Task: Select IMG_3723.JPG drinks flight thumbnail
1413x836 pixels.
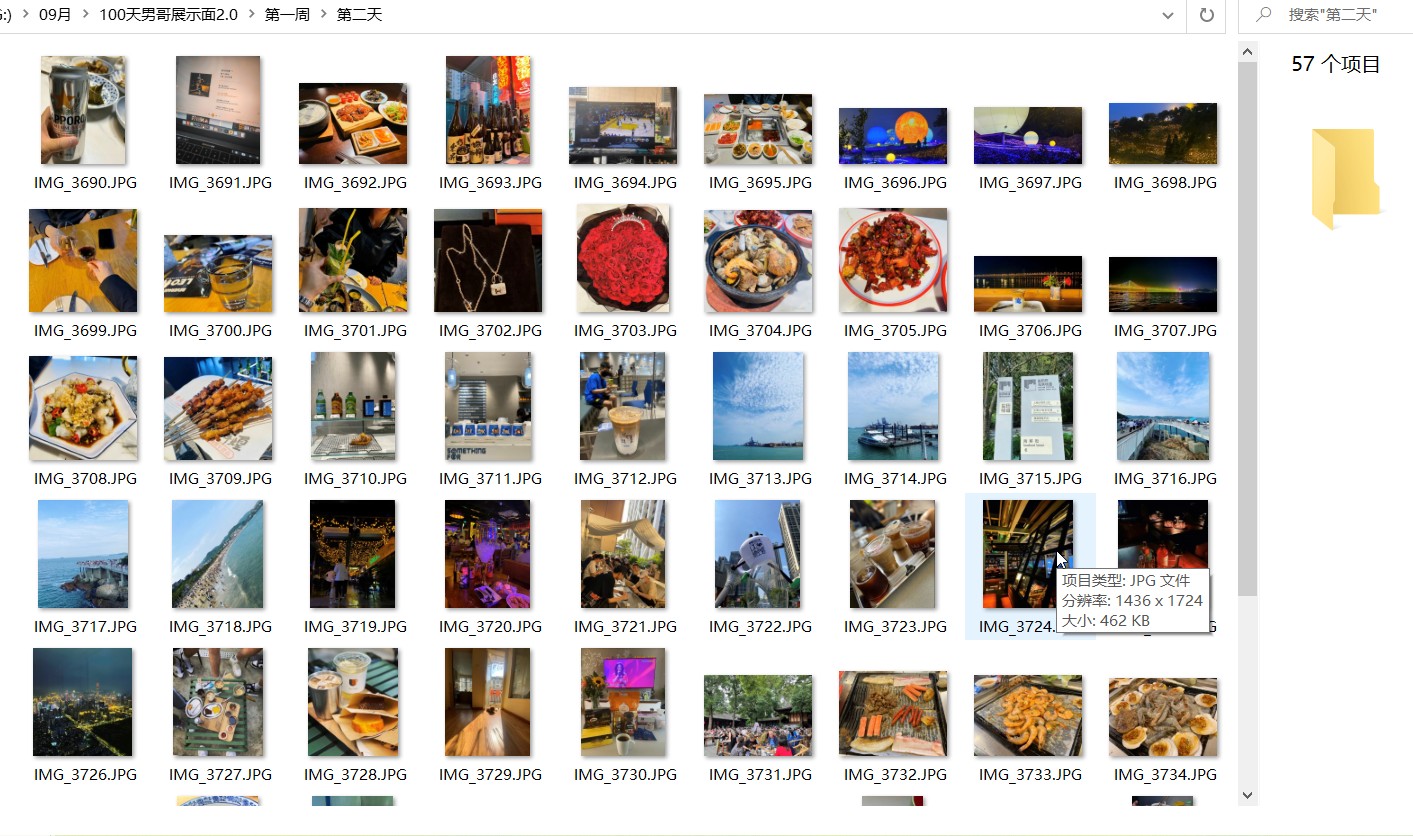Action: (893, 554)
